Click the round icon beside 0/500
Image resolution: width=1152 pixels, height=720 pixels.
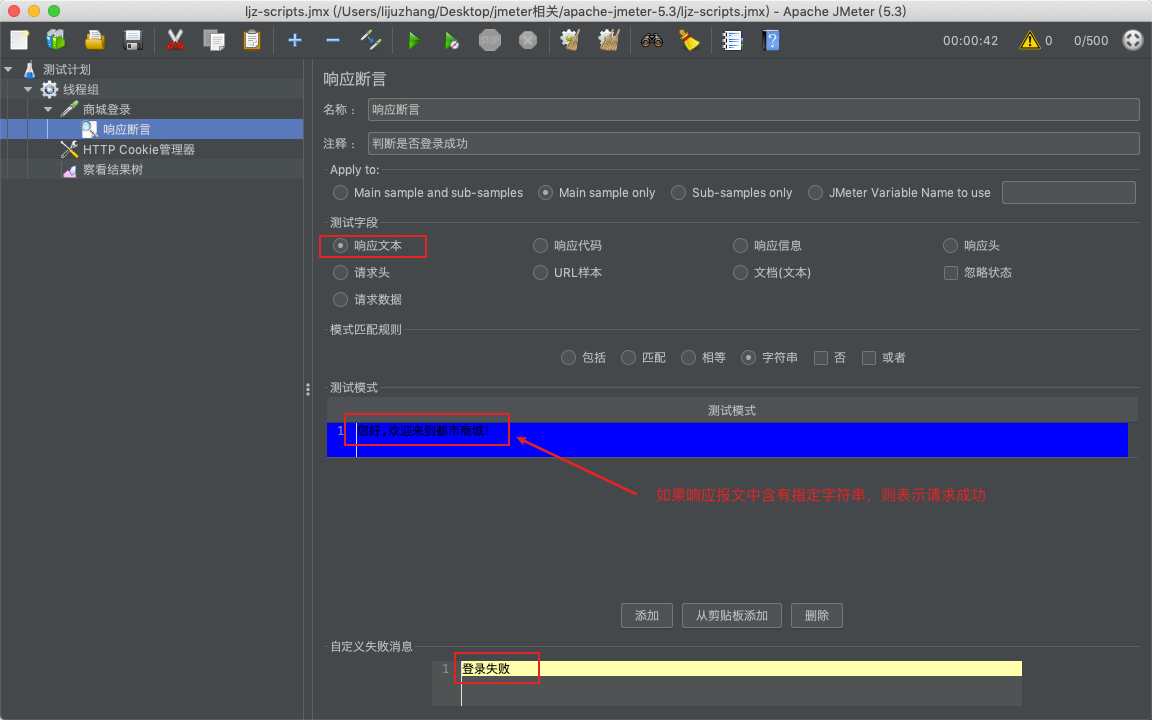point(1133,40)
